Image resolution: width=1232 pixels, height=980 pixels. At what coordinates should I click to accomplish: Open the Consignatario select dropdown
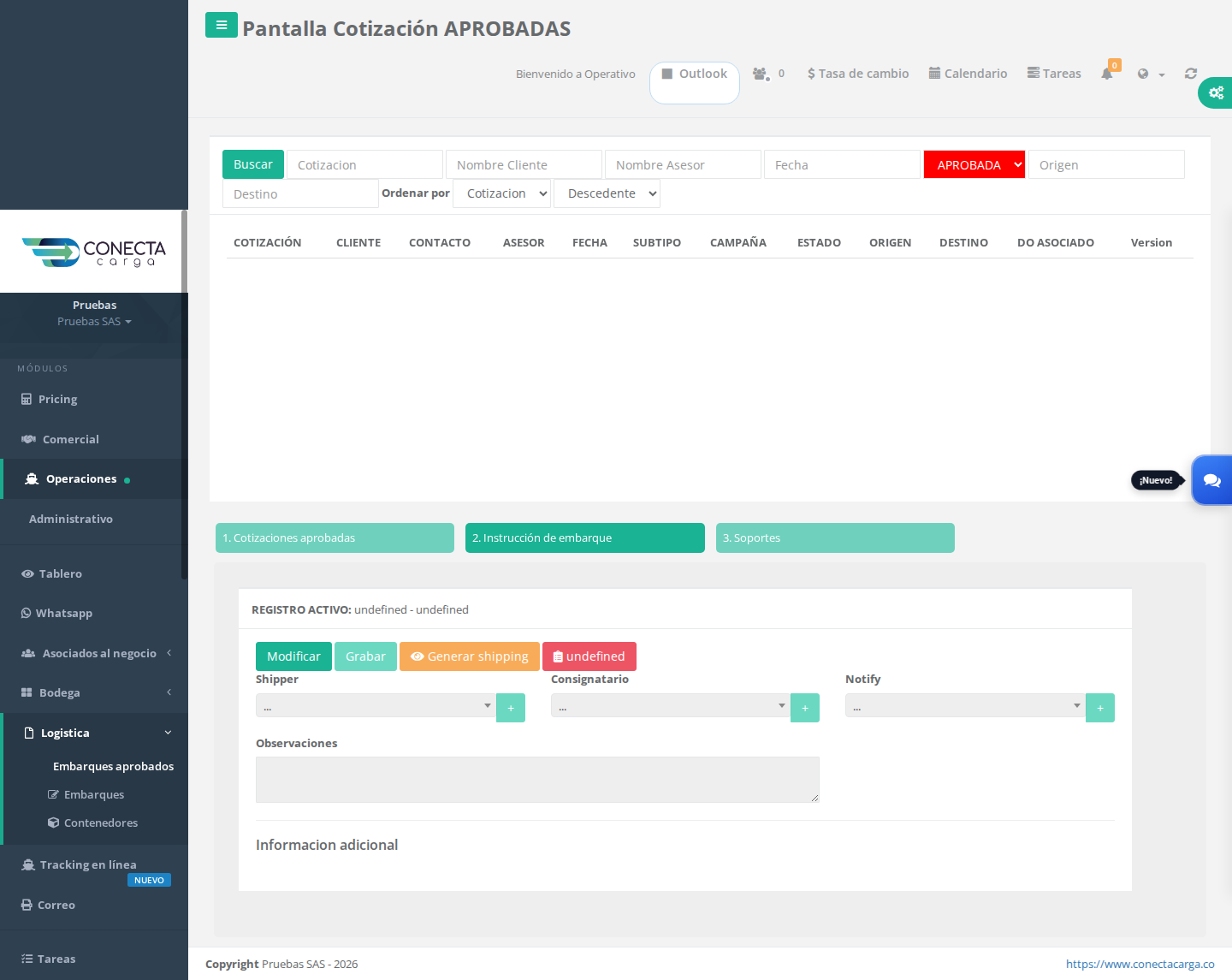click(x=671, y=706)
